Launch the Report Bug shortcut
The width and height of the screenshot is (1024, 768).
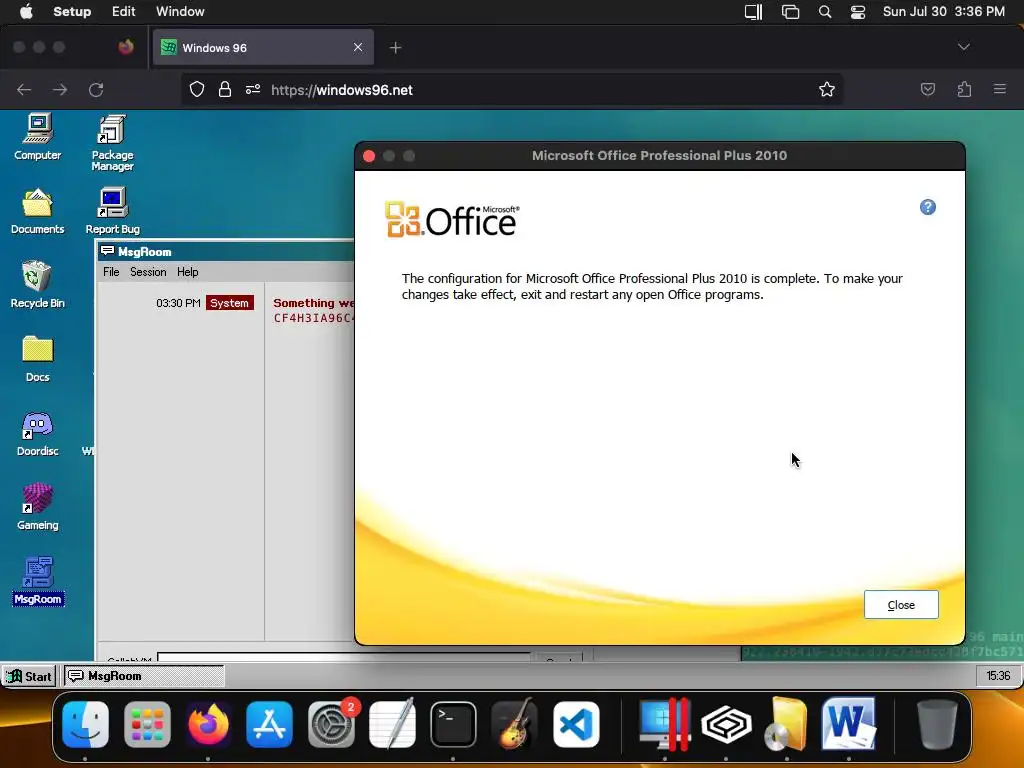112,211
